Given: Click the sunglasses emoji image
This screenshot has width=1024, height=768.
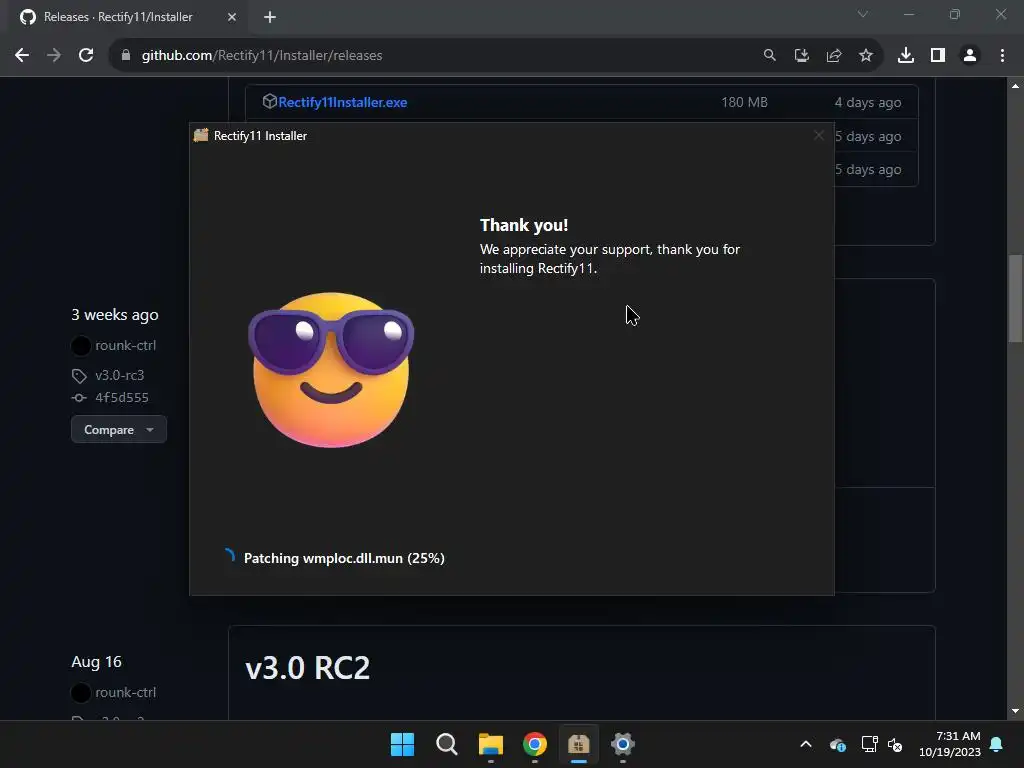Looking at the screenshot, I should (x=331, y=370).
